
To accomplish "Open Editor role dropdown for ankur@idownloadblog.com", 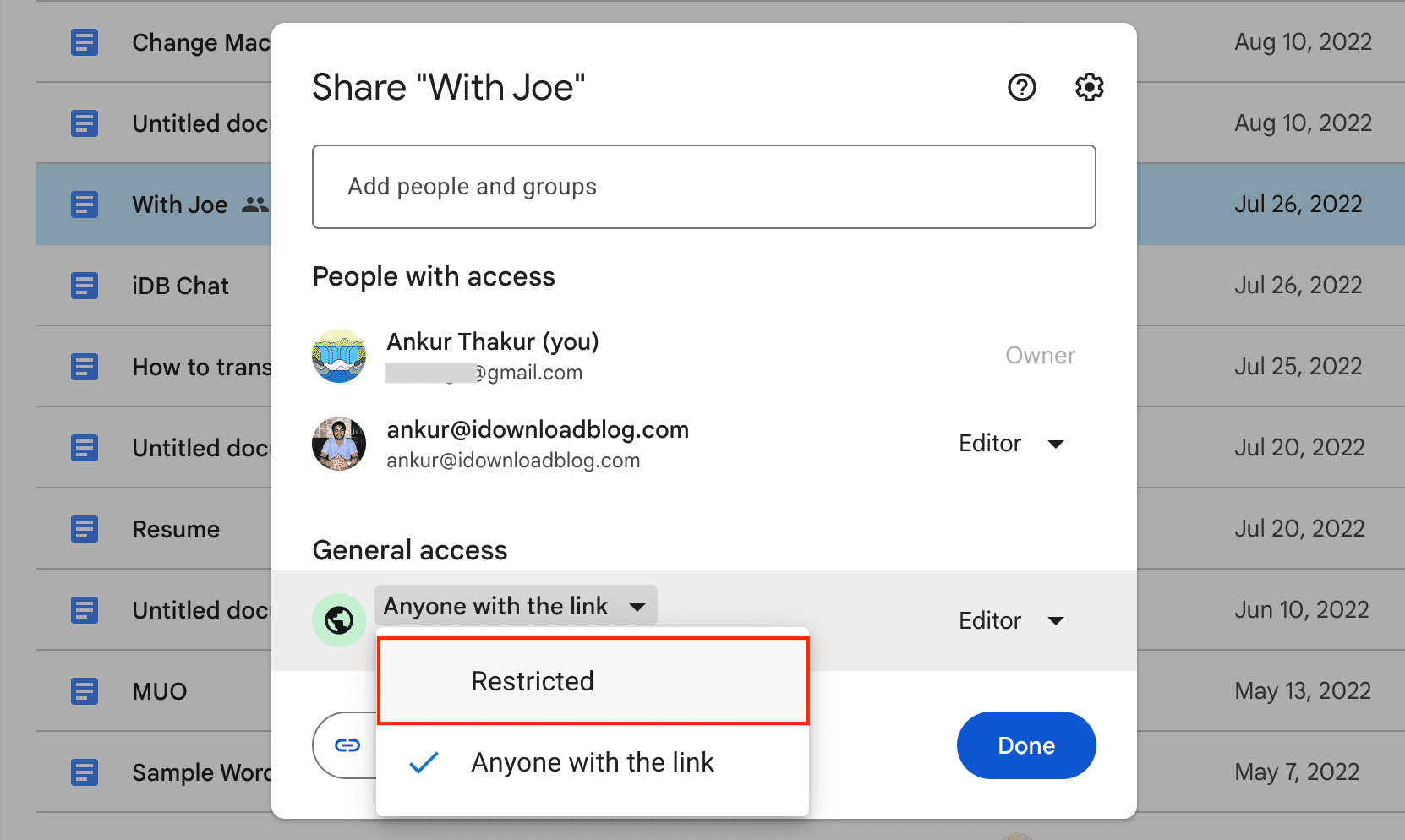I will (x=1011, y=444).
